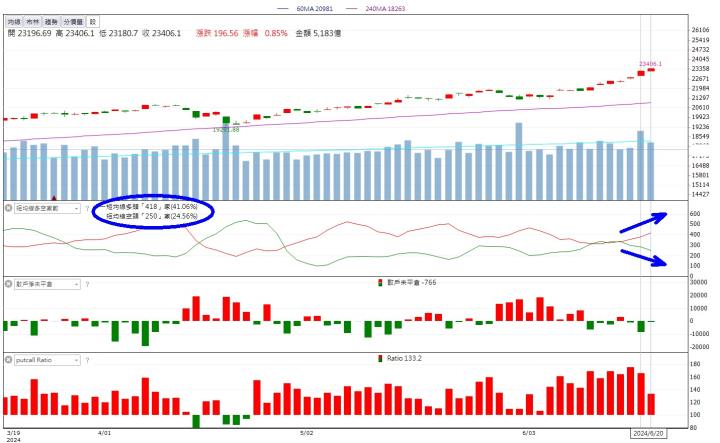Click the 漲跌 196.56 change value
The width and height of the screenshot is (720, 443).
tap(217, 34)
